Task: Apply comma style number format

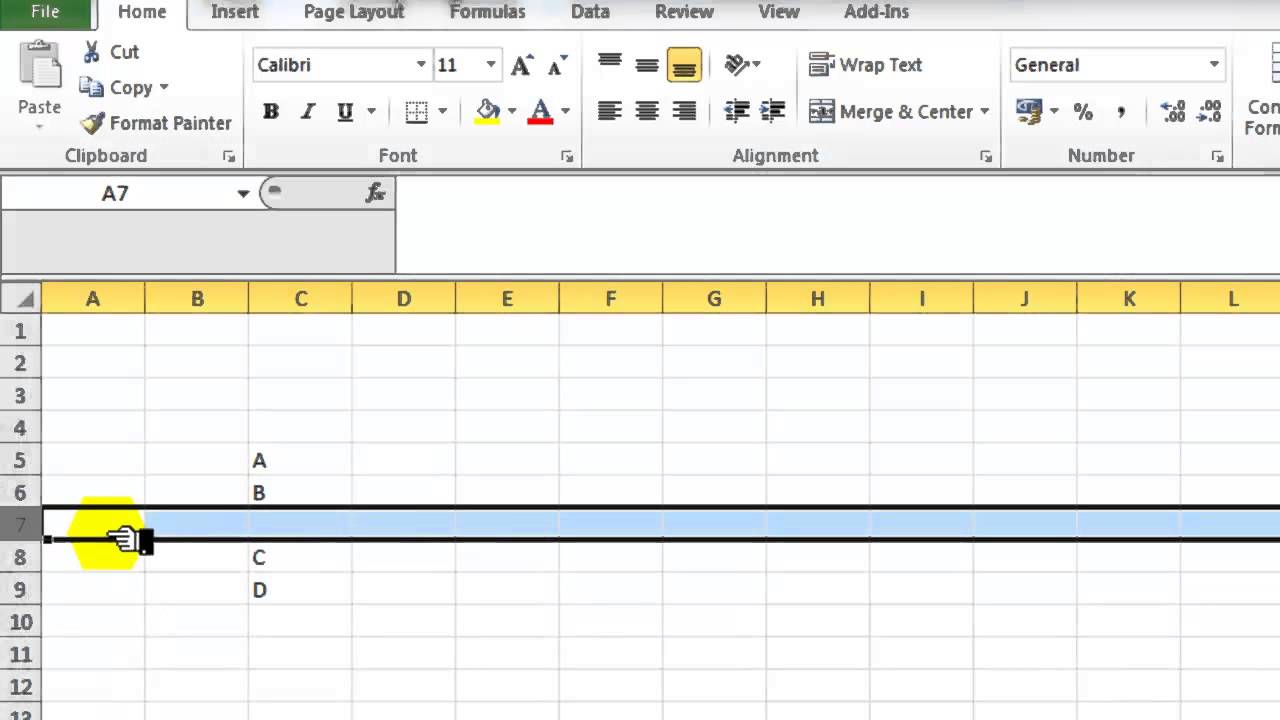Action: click(1121, 112)
